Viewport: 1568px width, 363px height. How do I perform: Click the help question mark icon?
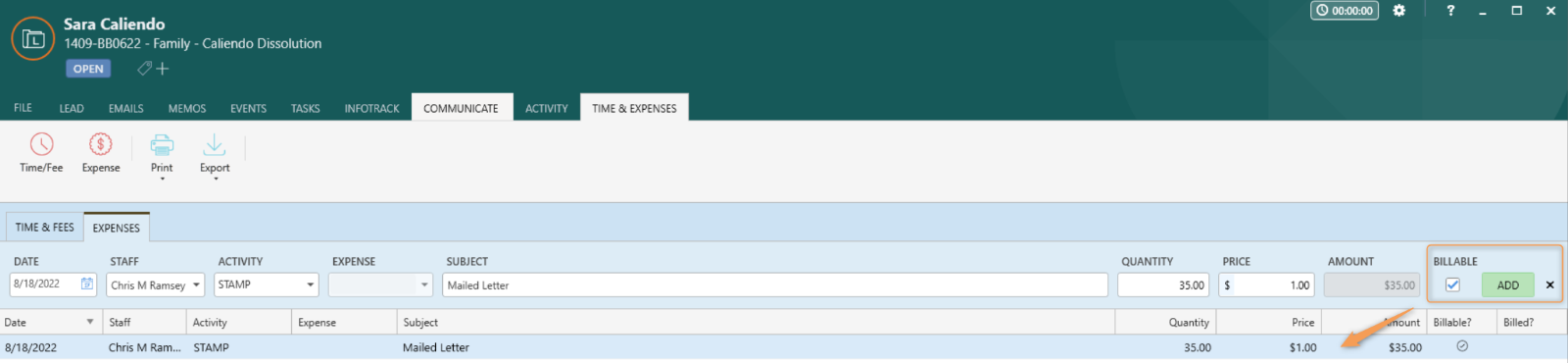click(1450, 11)
